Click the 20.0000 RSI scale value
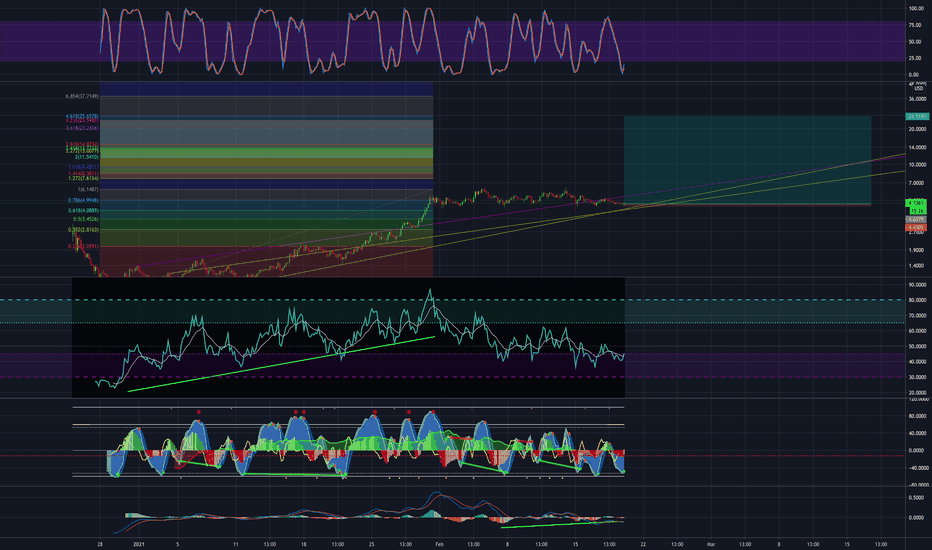Image resolution: width=932 pixels, height=550 pixels. pos(917,393)
